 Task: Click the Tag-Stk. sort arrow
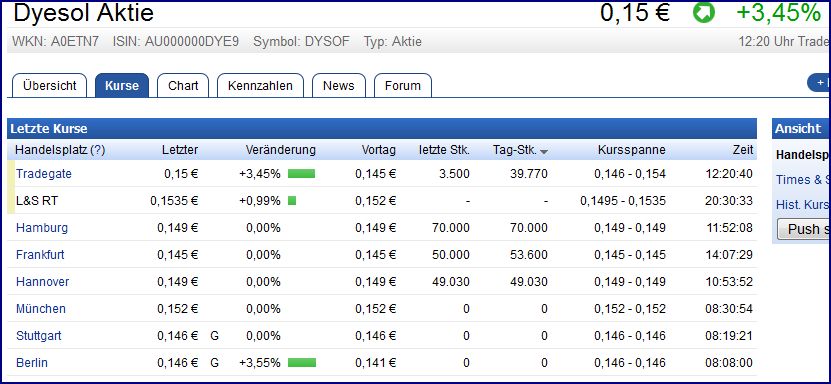[x=544, y=151]
